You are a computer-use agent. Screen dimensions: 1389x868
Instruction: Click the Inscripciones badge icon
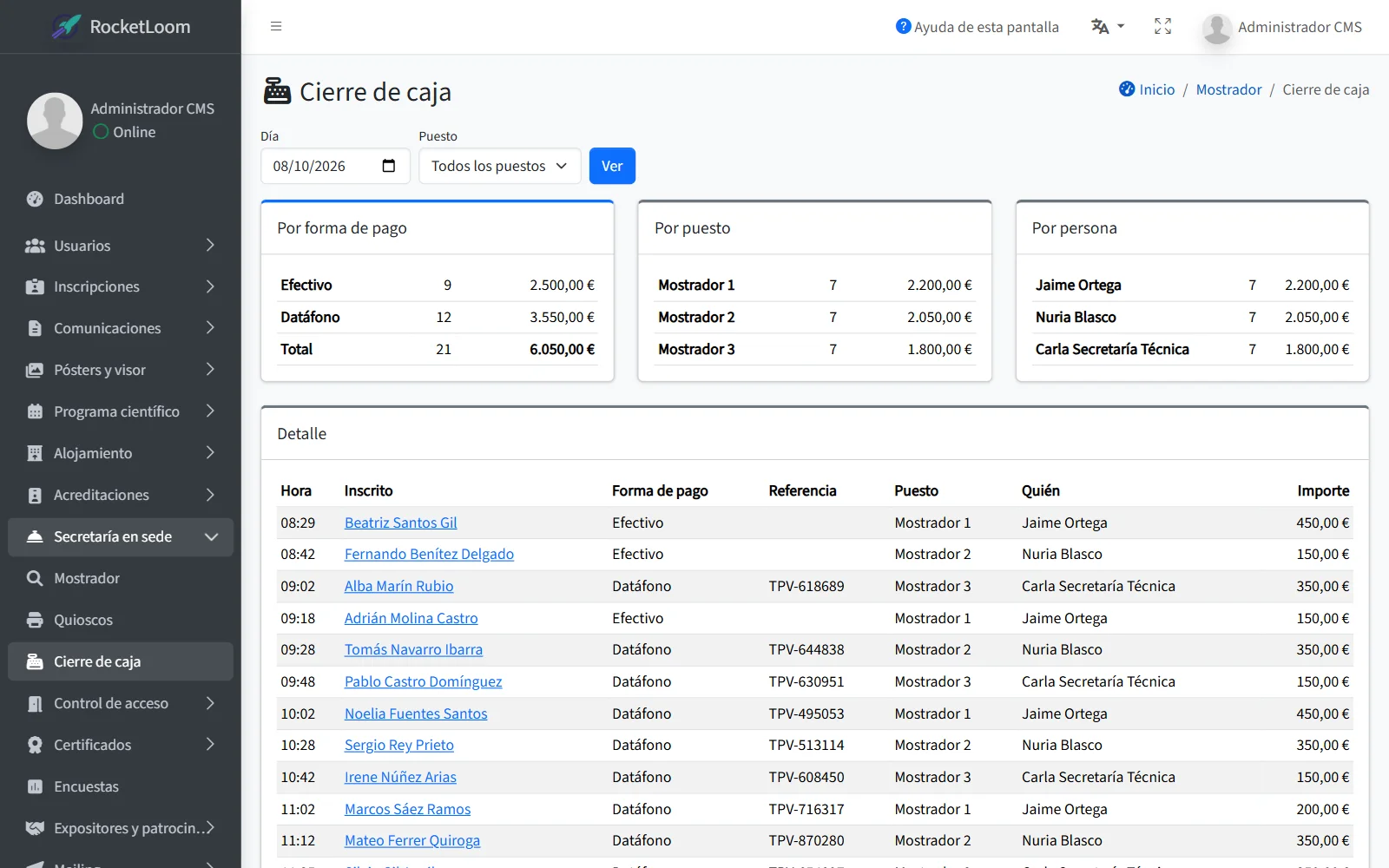(35, 286)
